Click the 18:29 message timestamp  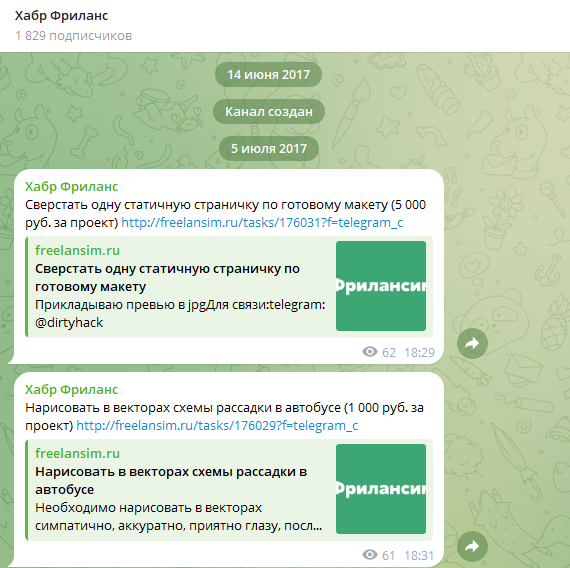click(x=420, y=352)
